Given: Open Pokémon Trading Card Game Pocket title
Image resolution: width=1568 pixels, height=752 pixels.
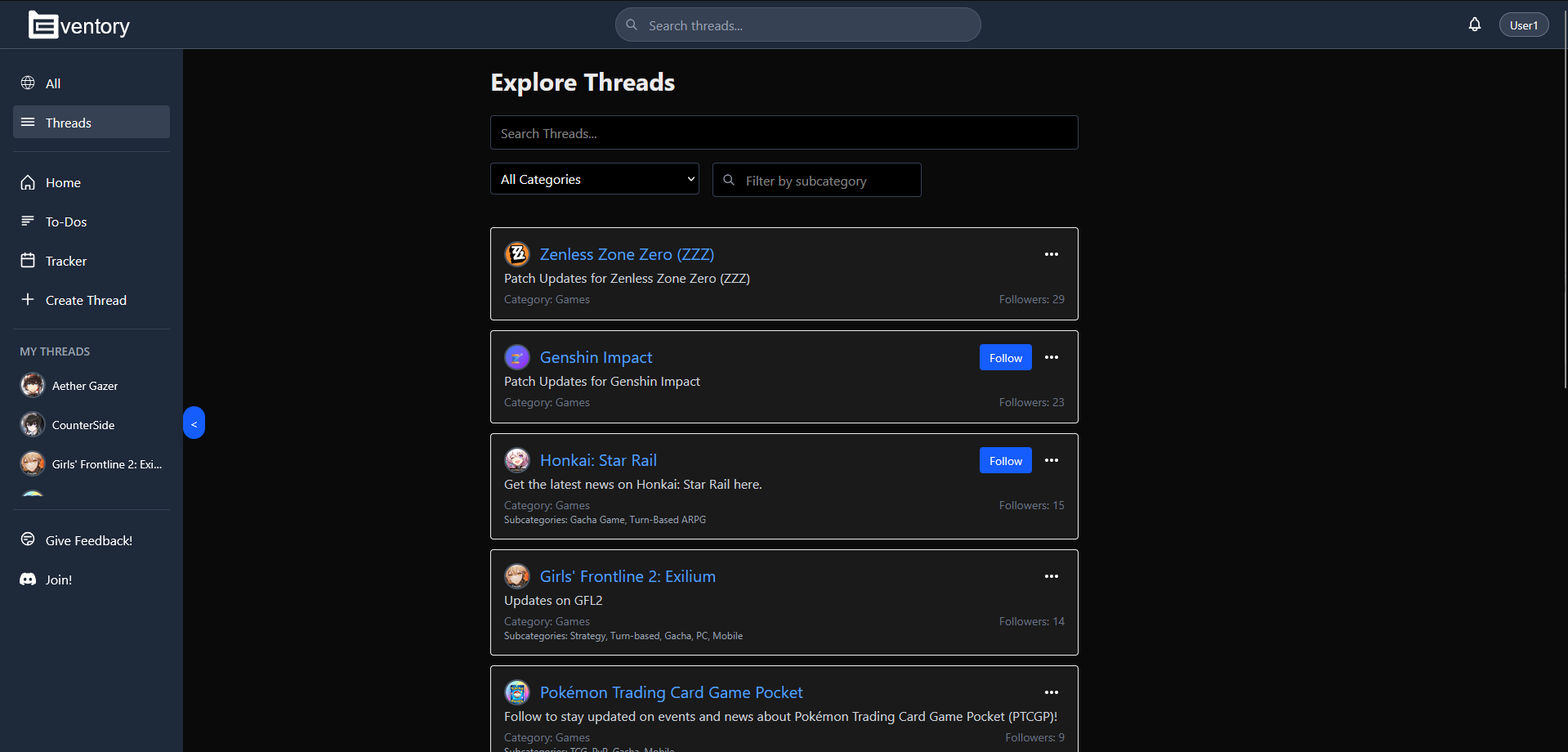Looking at the screenshot, I should tap(671, 692).
